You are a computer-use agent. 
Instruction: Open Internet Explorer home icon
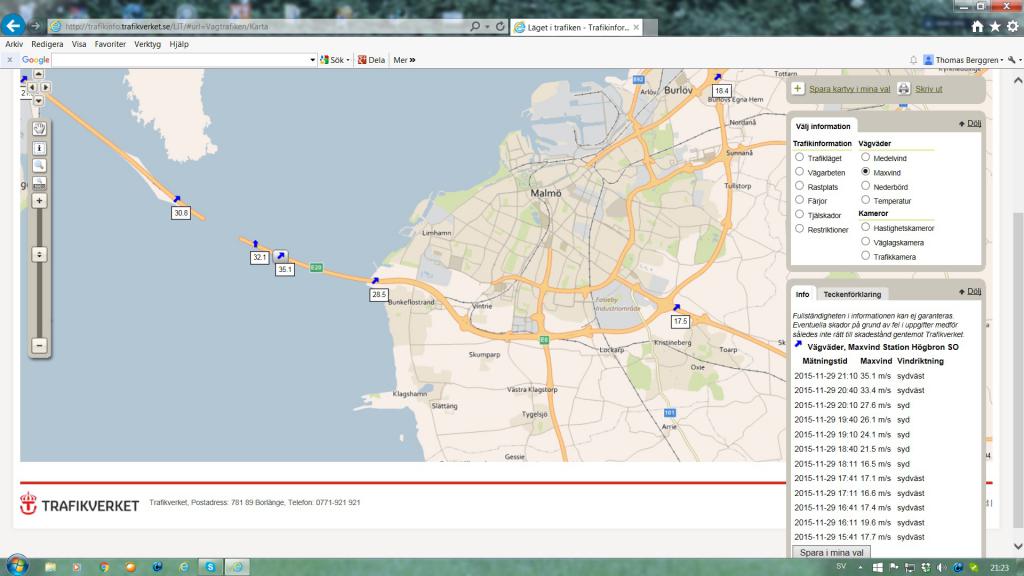pos(977,27)
